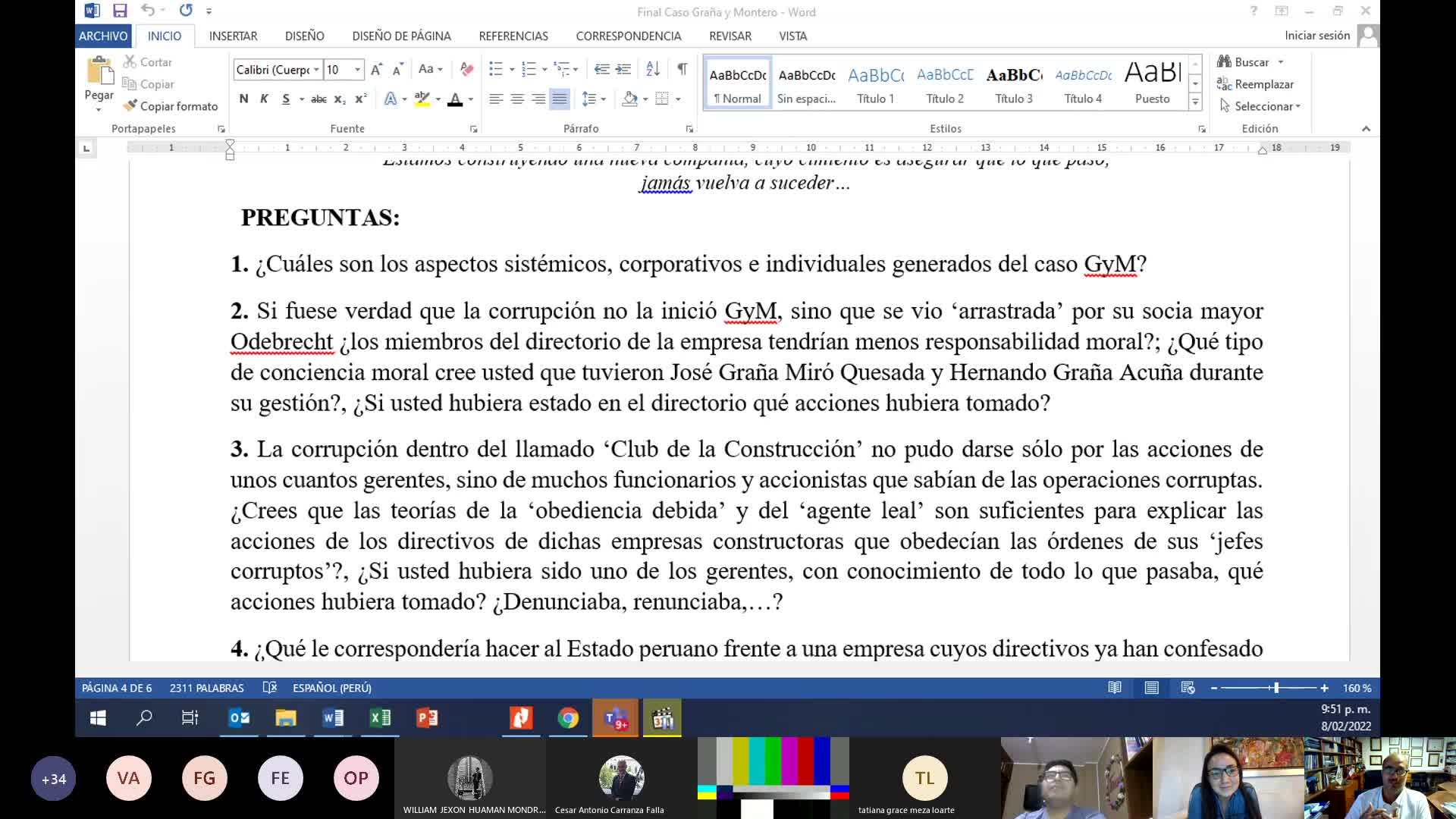Open the Calibri font name dropdown
1456x819 pixels.
(x=316, y=70)
